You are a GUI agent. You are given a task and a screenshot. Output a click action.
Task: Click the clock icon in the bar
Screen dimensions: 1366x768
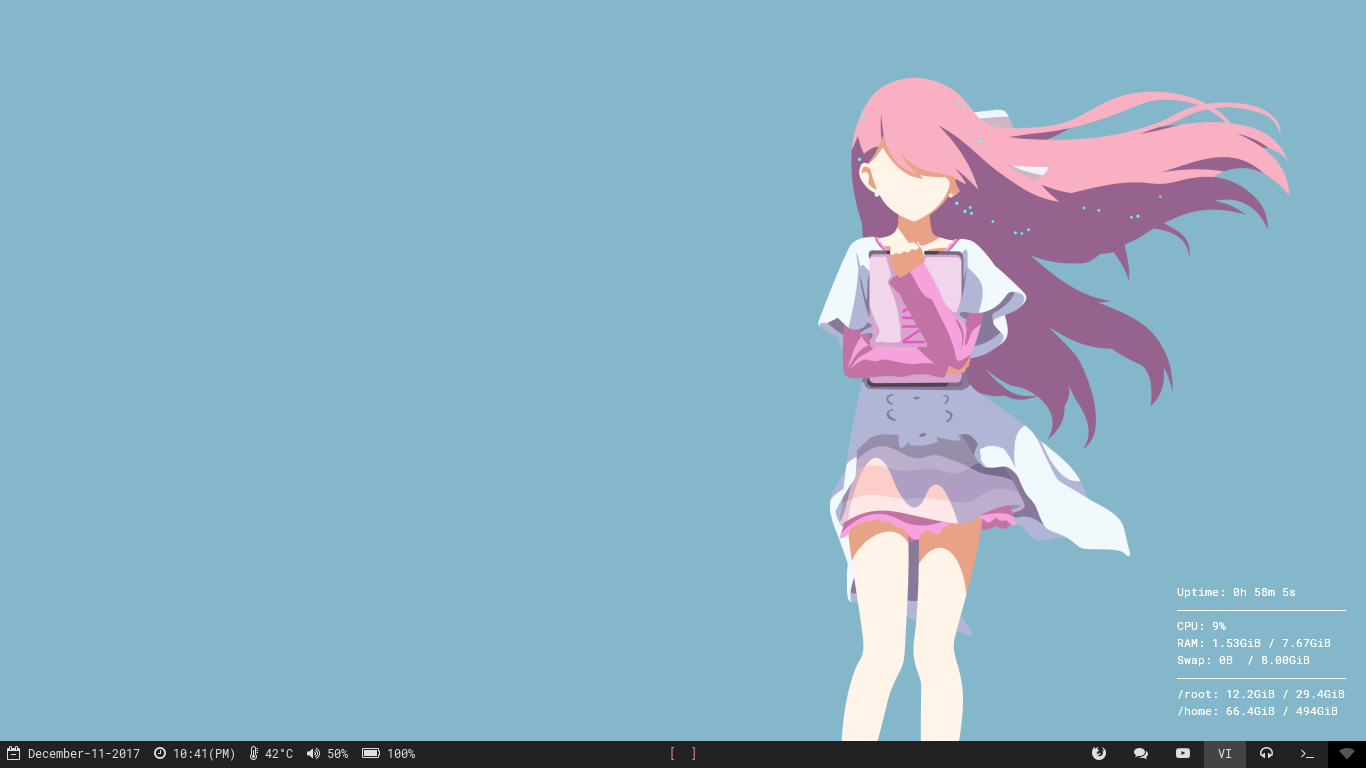pos(160,753)
